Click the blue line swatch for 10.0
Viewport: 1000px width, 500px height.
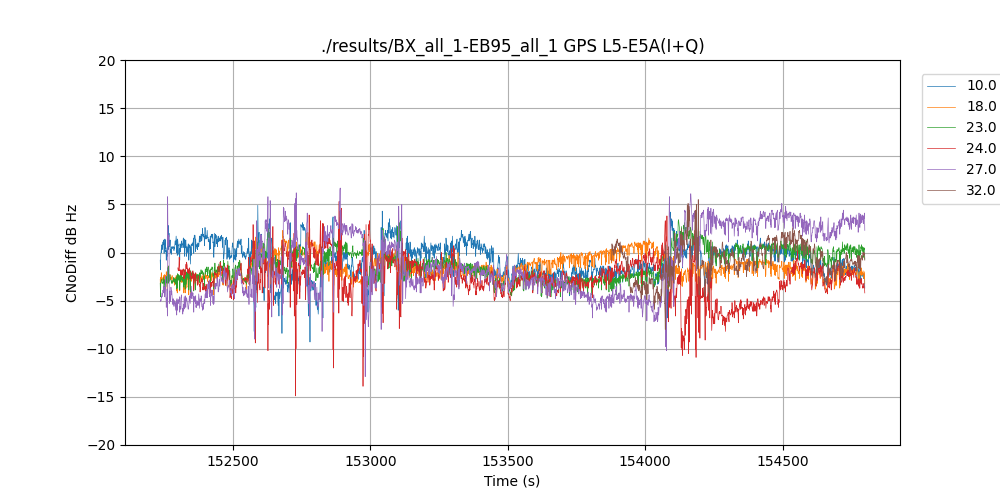[x=942, y=86]
